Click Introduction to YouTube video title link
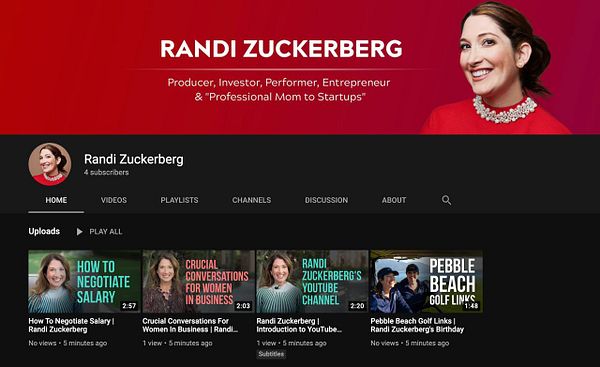 299,325
